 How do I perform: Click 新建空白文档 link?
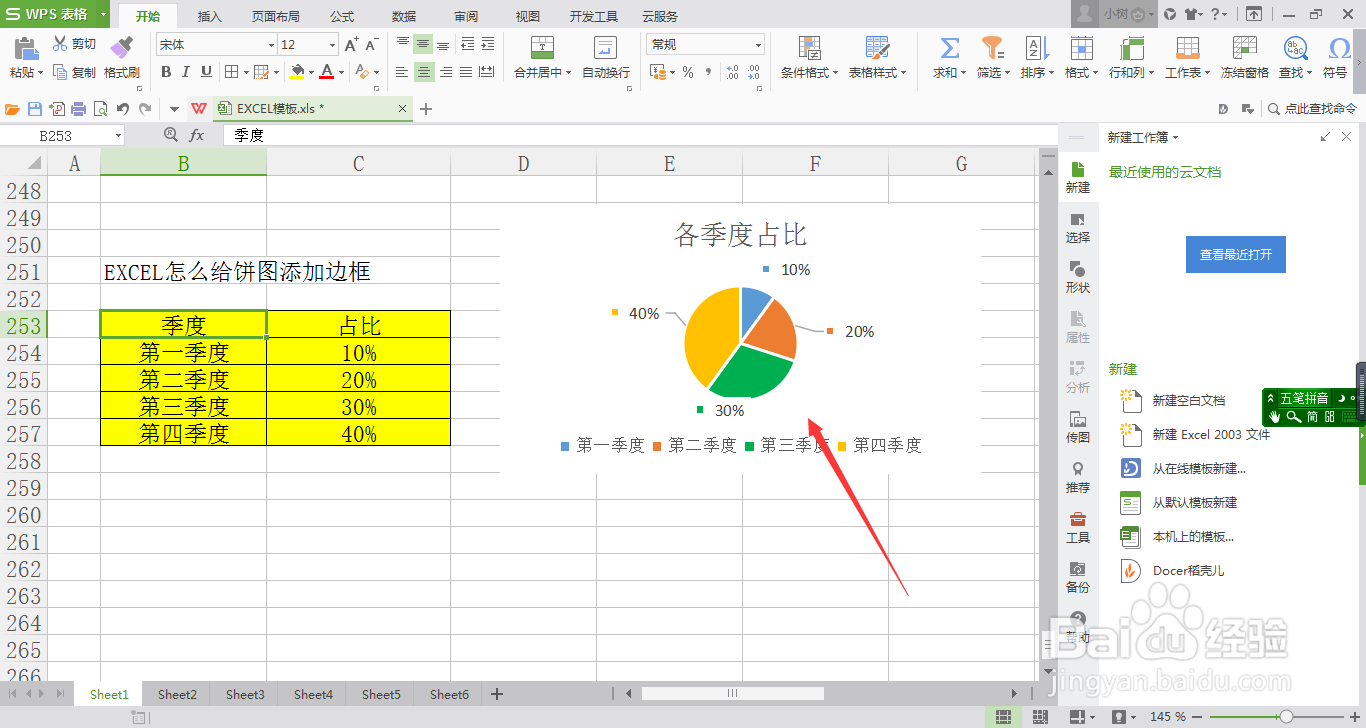pyautogui.click(x=1188, y=400)
